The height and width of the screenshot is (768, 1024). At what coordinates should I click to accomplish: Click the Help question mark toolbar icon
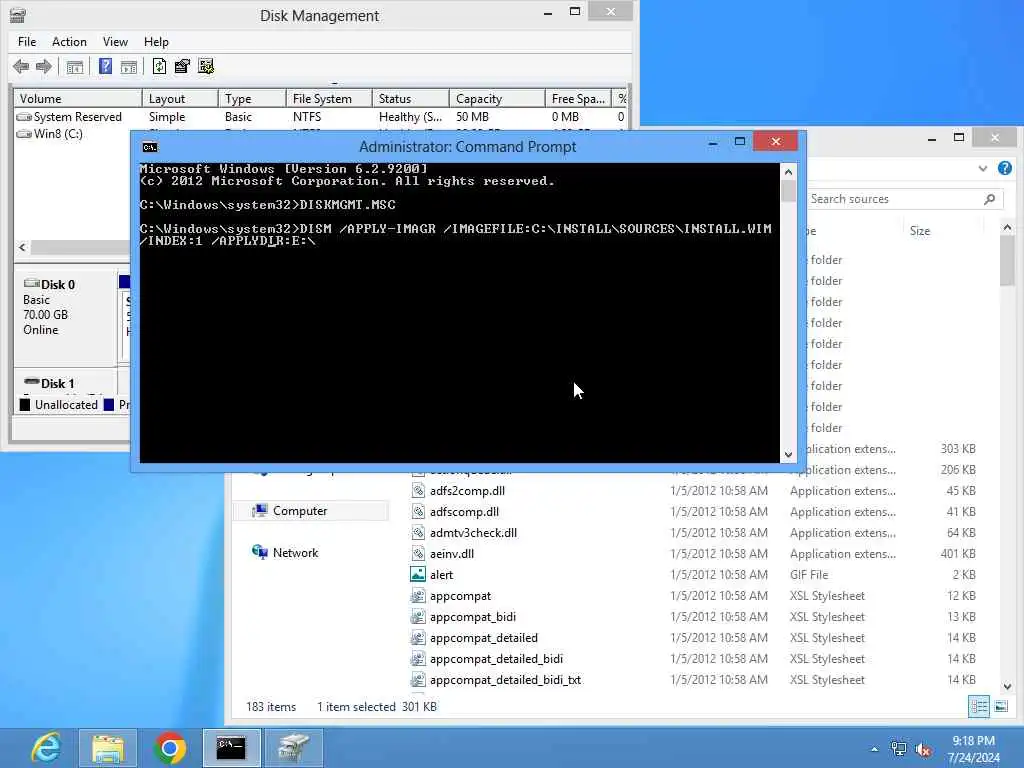105,66
